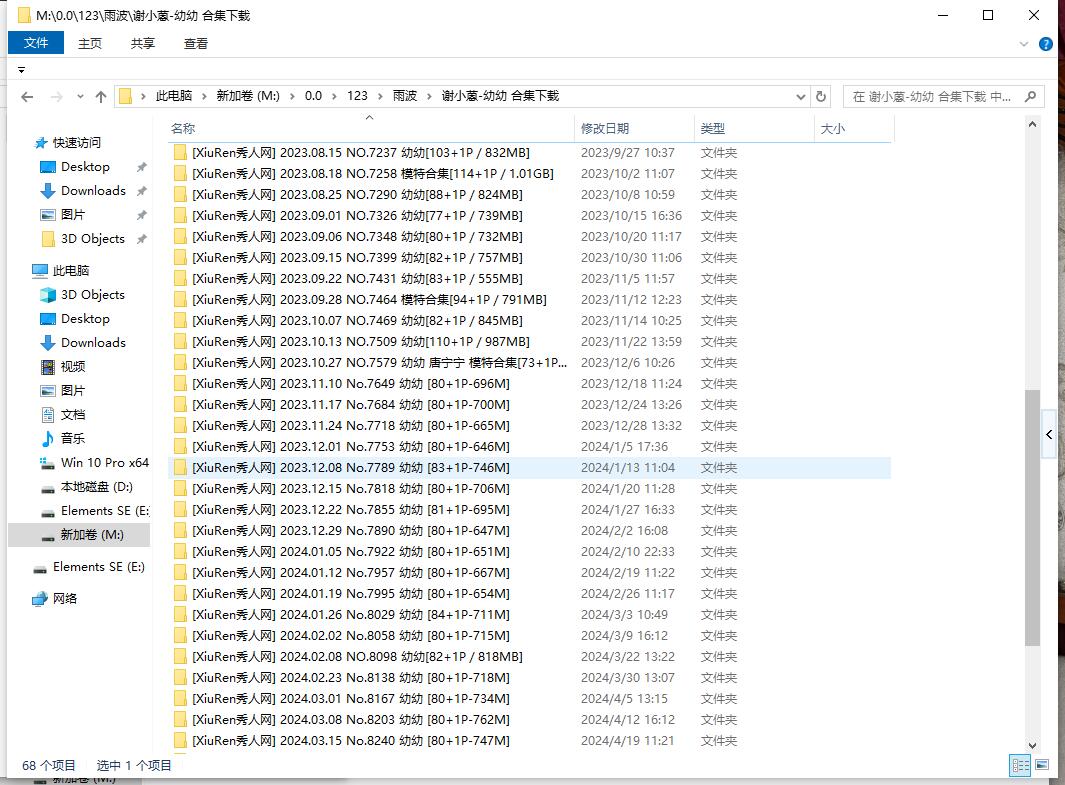Select folder 2023.08.18 NO.7258
Viewport: 1065px width, 785px height.
(373, 174)
